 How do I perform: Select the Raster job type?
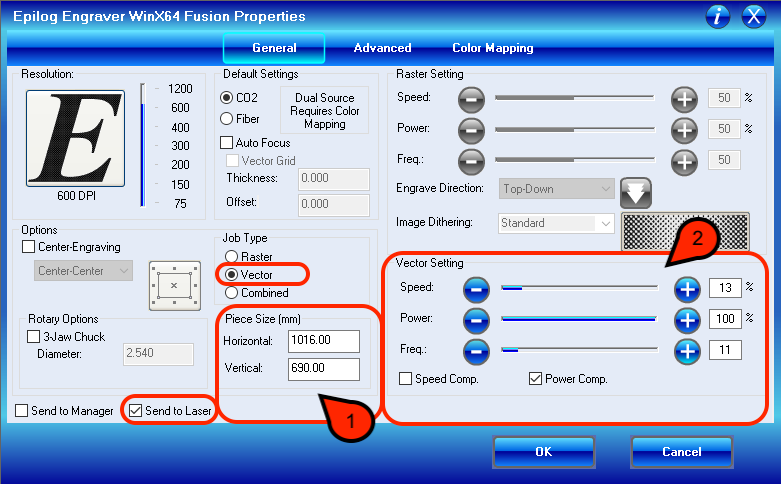tap(233, 256)
